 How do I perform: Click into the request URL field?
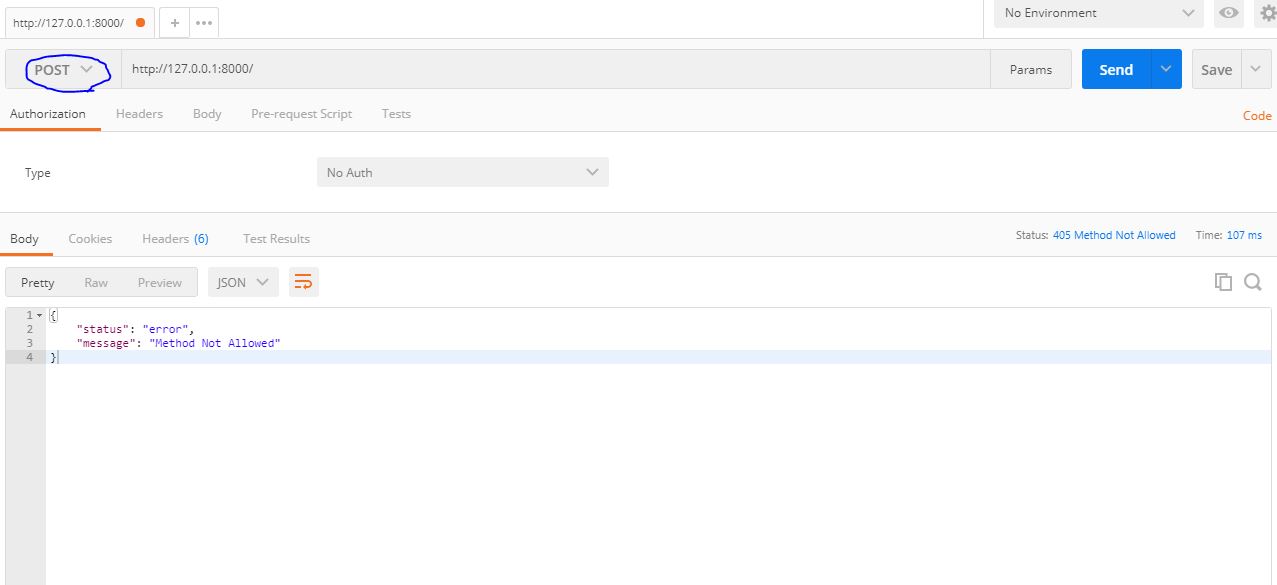pyautogui.click(x=555, y=69)
